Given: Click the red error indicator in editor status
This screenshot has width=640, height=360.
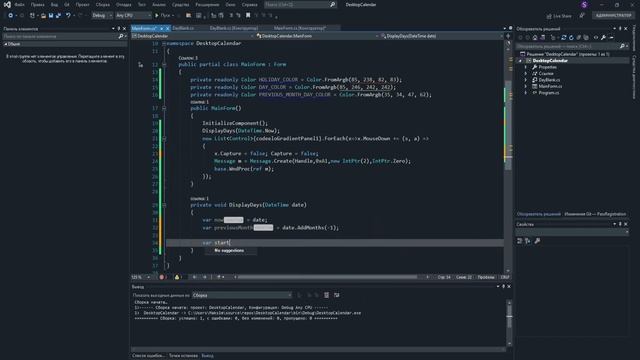Looking at the screenshot, I should 162,277.
